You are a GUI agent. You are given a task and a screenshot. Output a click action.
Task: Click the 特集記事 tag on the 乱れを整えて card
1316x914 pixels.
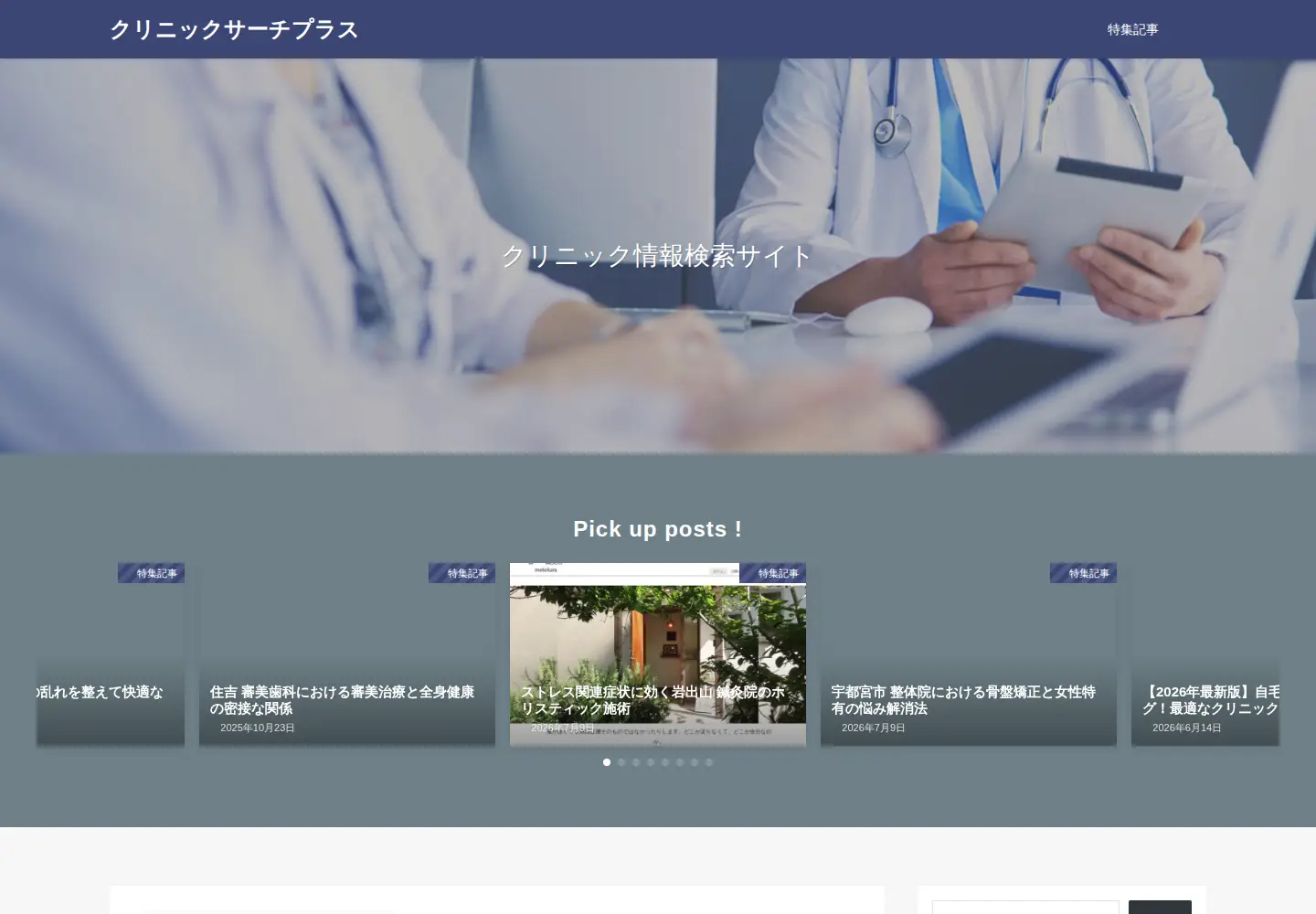(152, 573)
